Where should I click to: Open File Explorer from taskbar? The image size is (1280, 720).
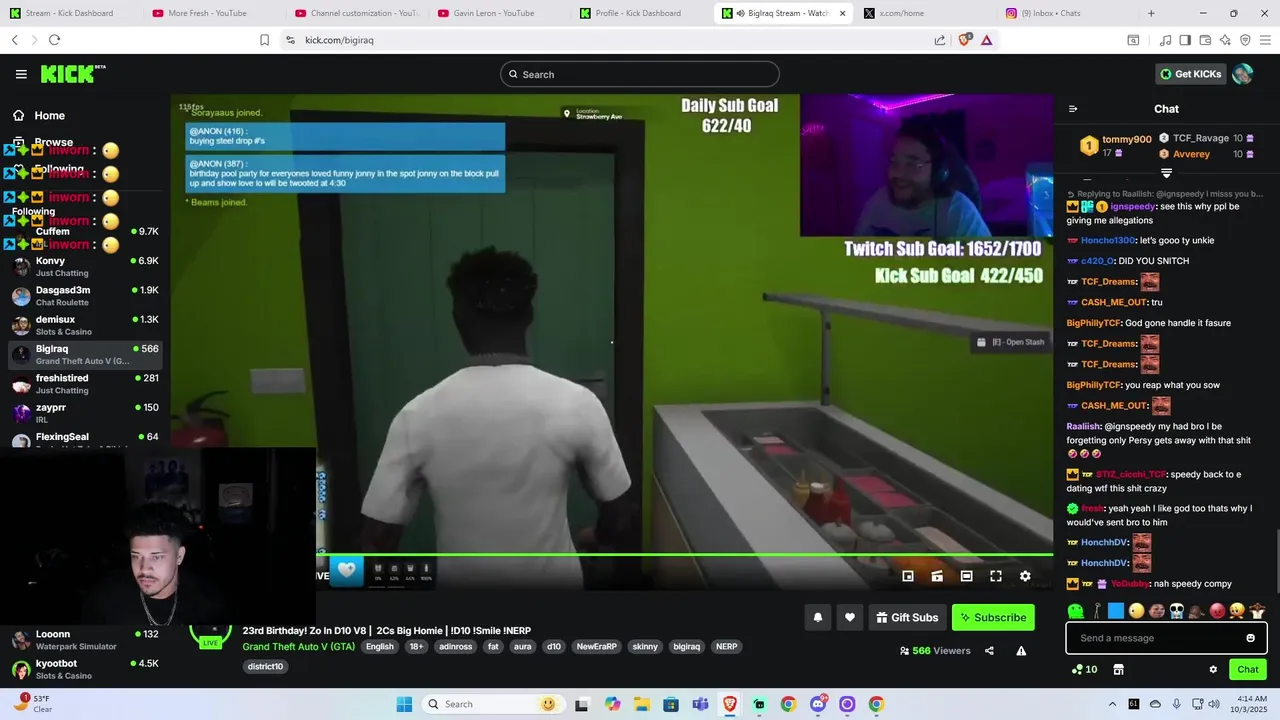[641, 704]
